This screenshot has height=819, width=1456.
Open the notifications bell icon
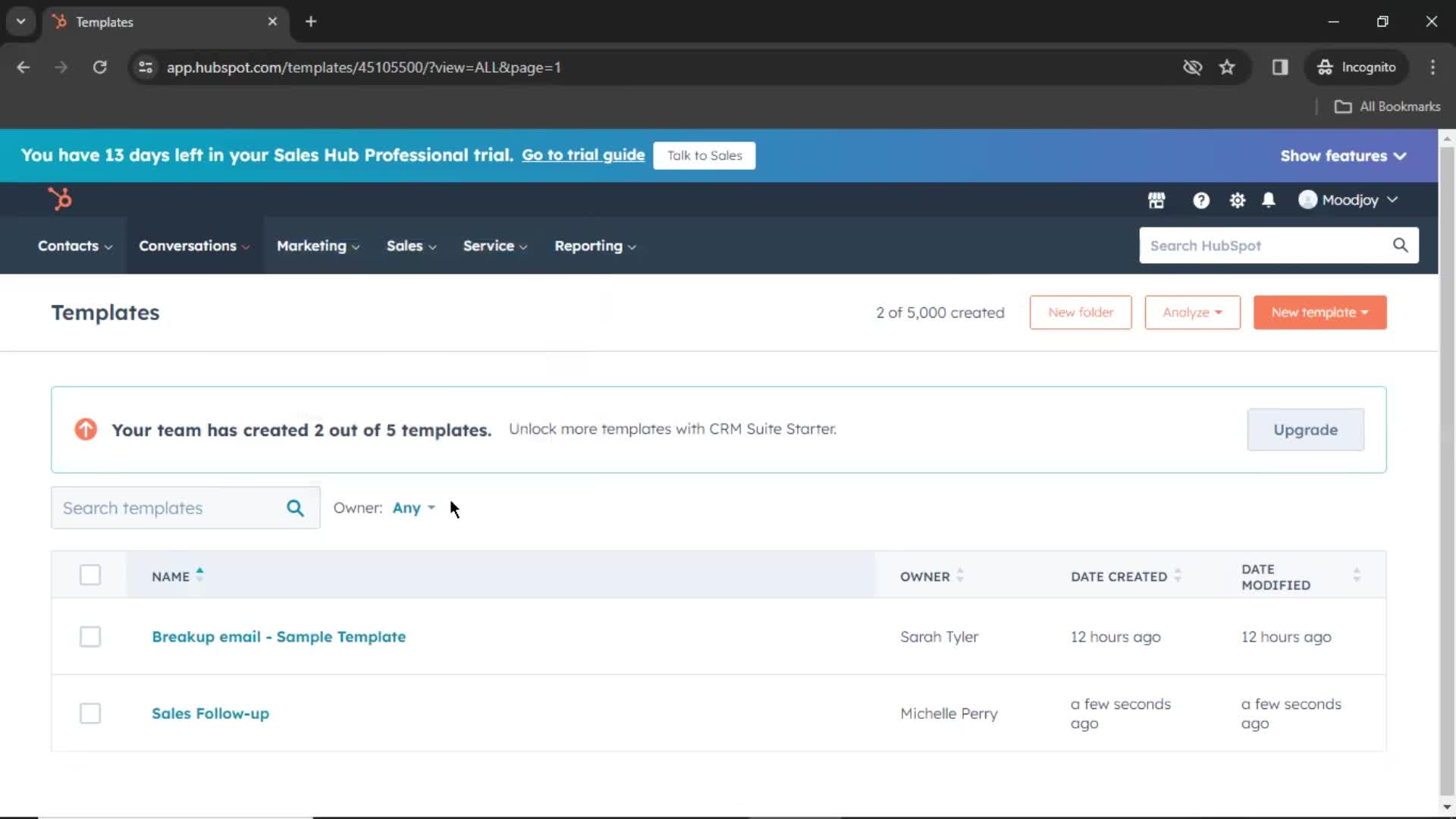point(1268,199)
